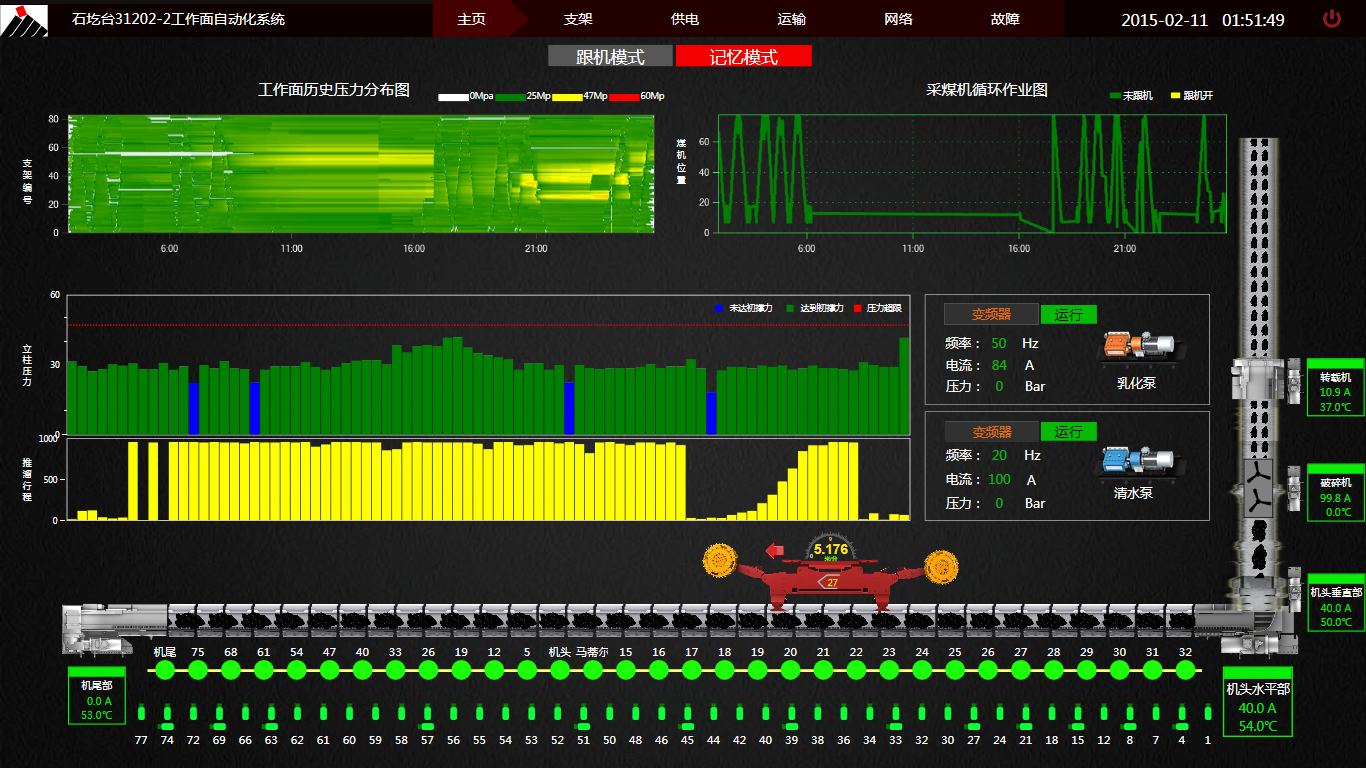This screenshot has width=1366, height=768.
Task: Click the green support indicator above number 77
Action: 141,712
